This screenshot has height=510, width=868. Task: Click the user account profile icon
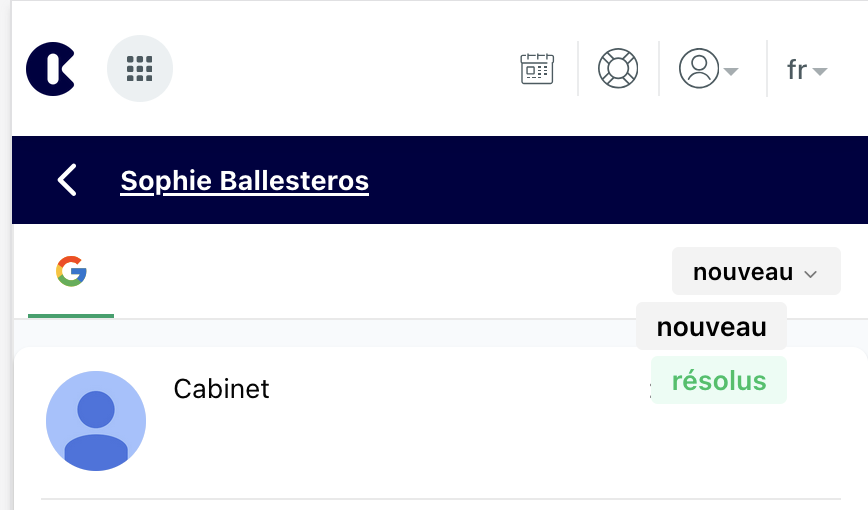pos(699,69)
